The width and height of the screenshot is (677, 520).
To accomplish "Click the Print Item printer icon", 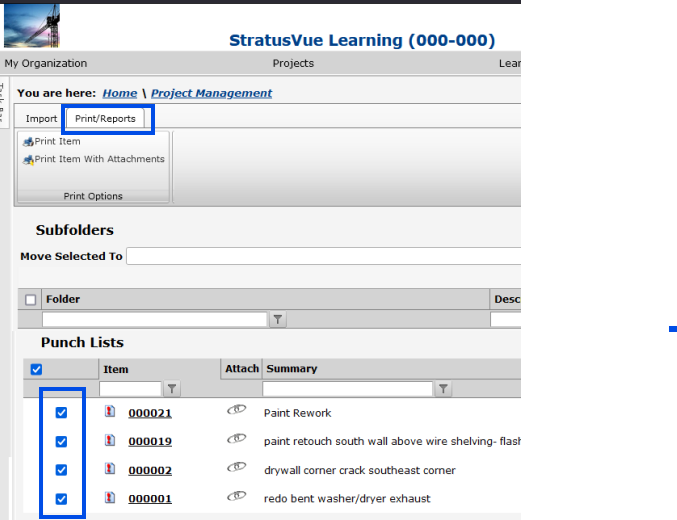I will pyautogui.click(x=28, y=142).
